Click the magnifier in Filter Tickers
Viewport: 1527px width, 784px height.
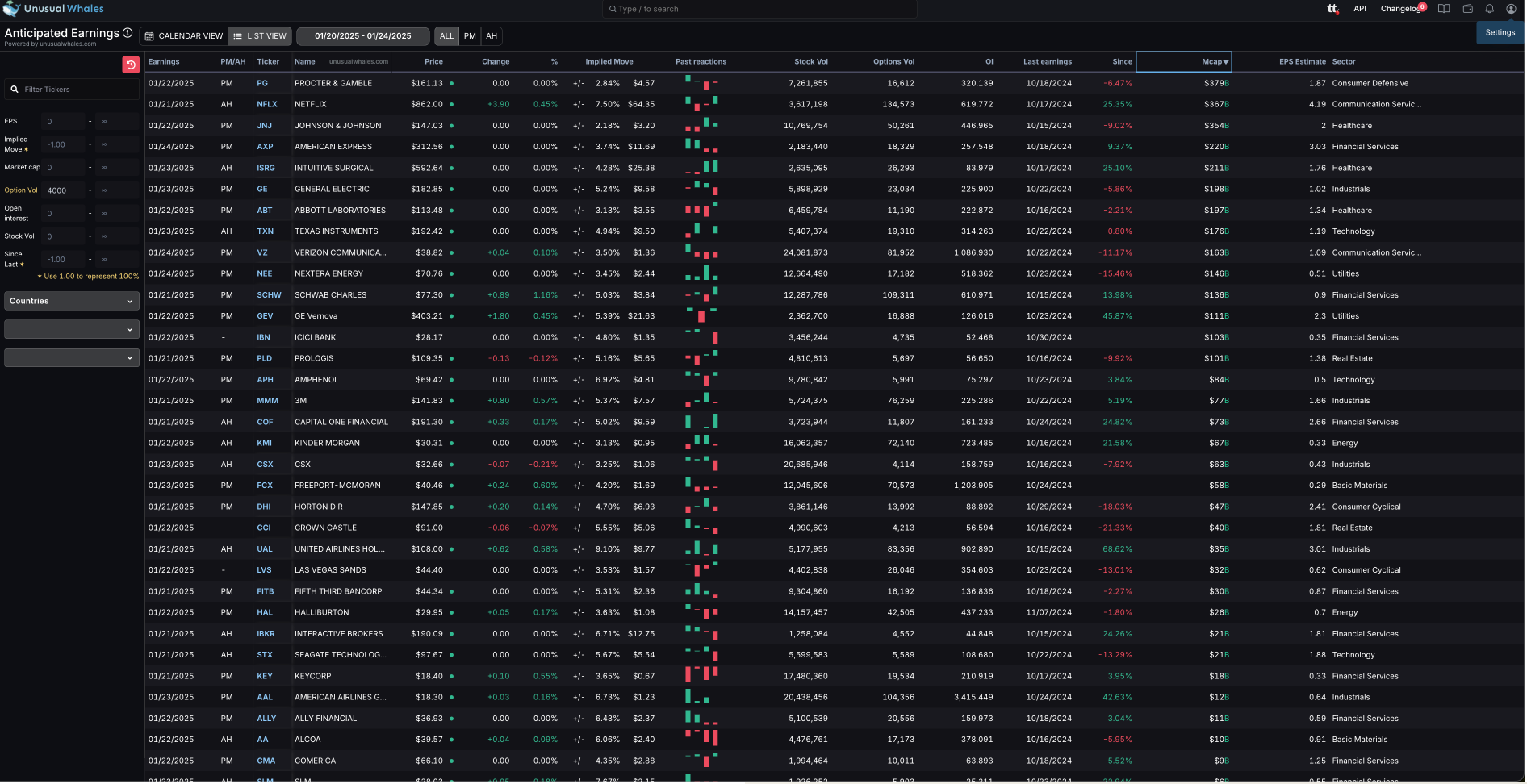[x=15, y=90]
